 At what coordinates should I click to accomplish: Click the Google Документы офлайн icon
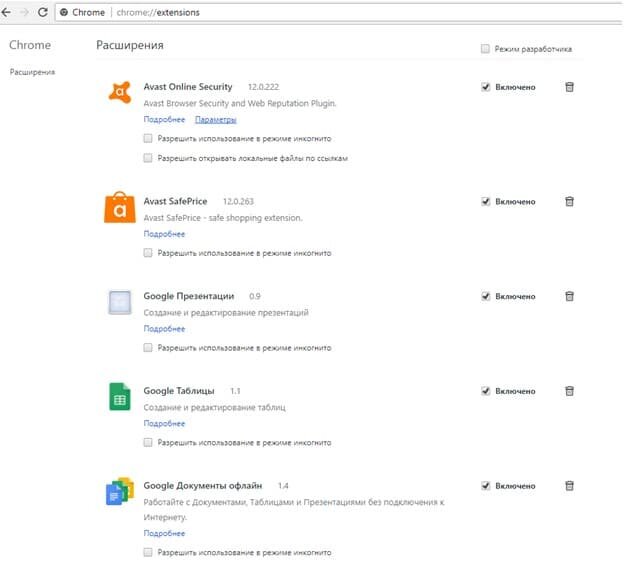pyautogui.click(x=120, y=491)
